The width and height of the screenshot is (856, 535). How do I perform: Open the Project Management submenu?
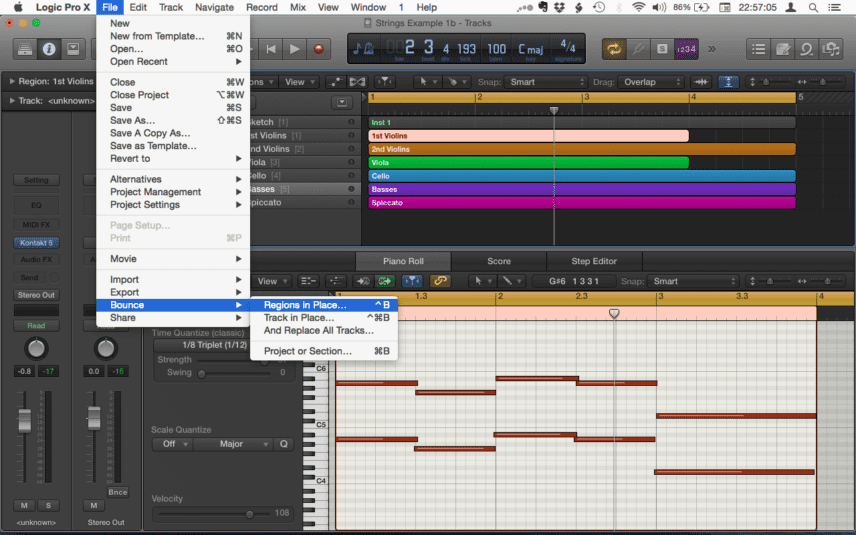click(x=173, y=192)
